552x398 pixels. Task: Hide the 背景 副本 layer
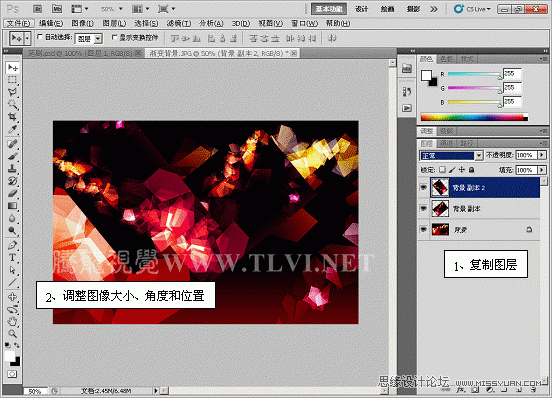pyautogui.click(x=424, y=209)
